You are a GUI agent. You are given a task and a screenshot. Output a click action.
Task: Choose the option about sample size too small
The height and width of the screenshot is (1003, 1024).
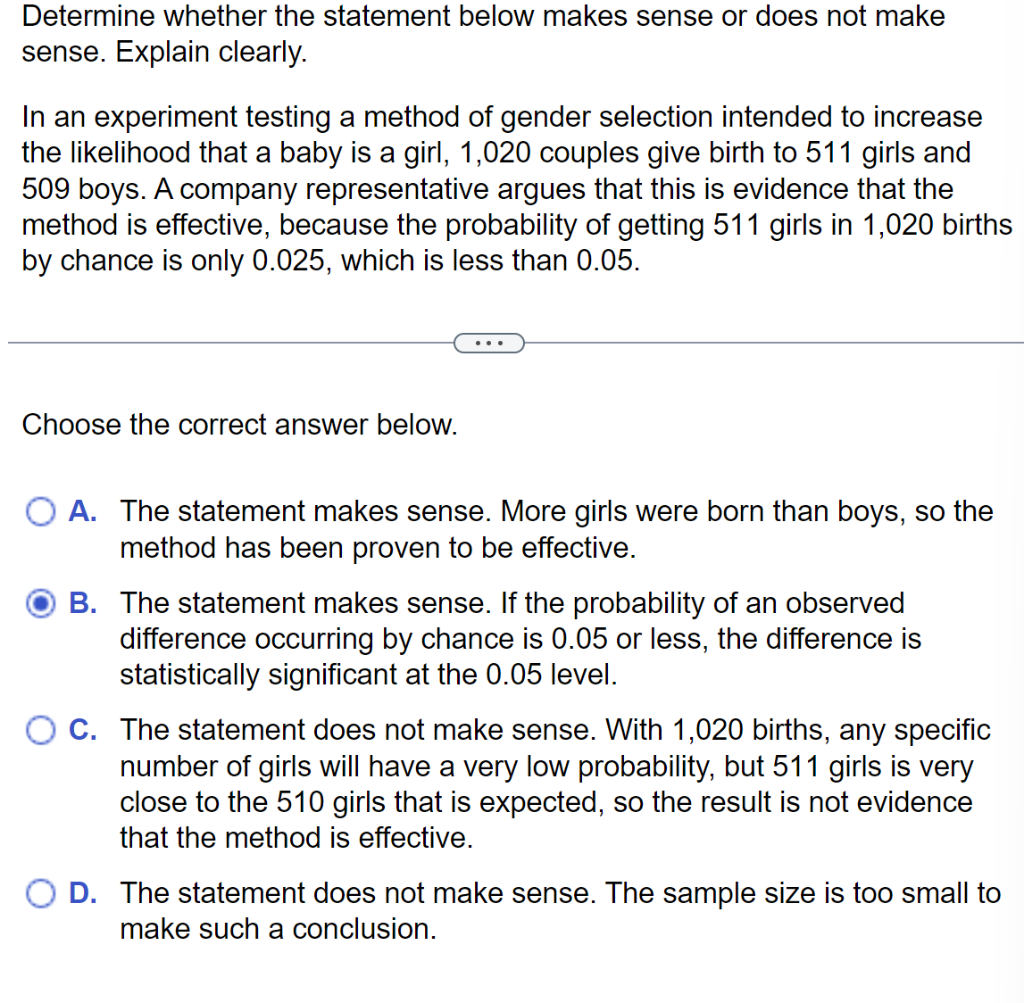pyautogui.click(x=40, y=893)
